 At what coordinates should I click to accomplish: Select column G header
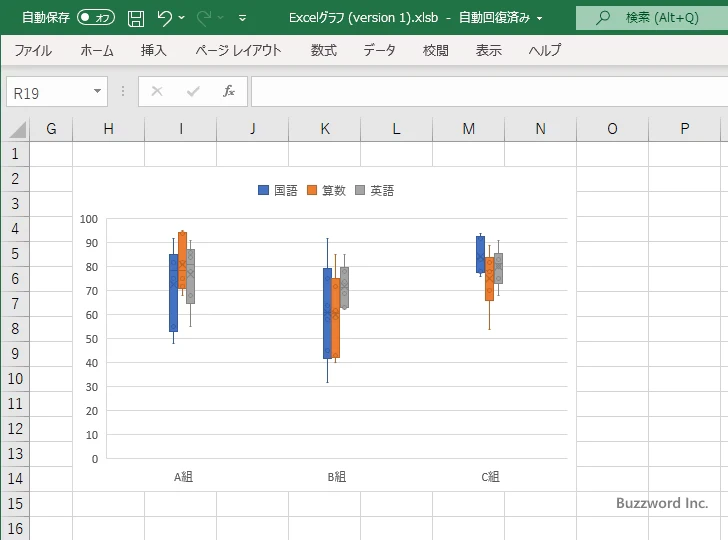point(51,129)
